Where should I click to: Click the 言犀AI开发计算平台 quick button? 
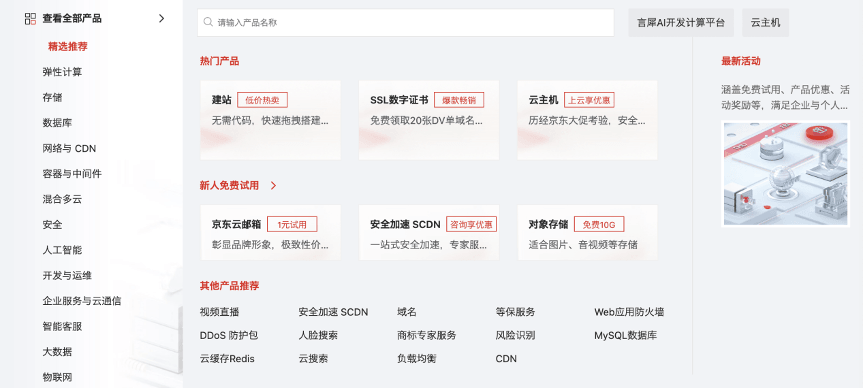pos(681,23)
